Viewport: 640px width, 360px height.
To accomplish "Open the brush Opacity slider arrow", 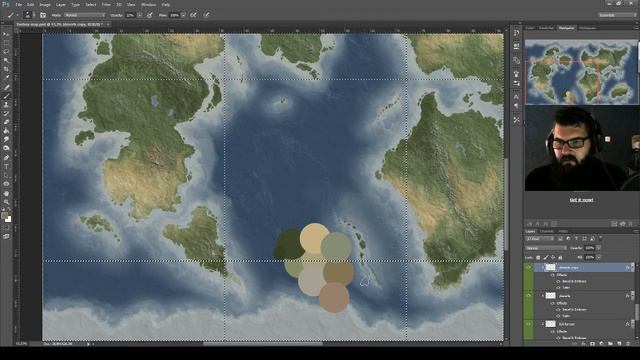I will 140,15.
